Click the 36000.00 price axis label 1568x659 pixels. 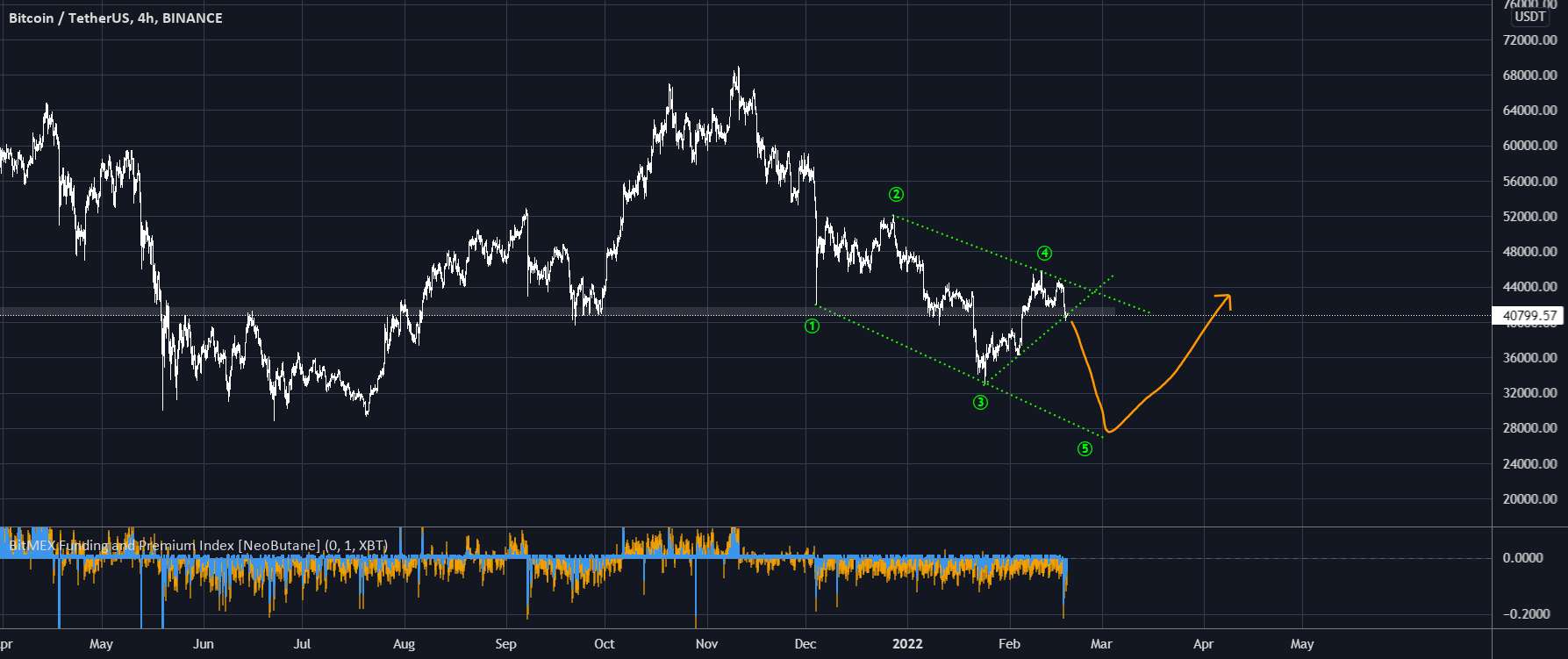click(1530, 358)
